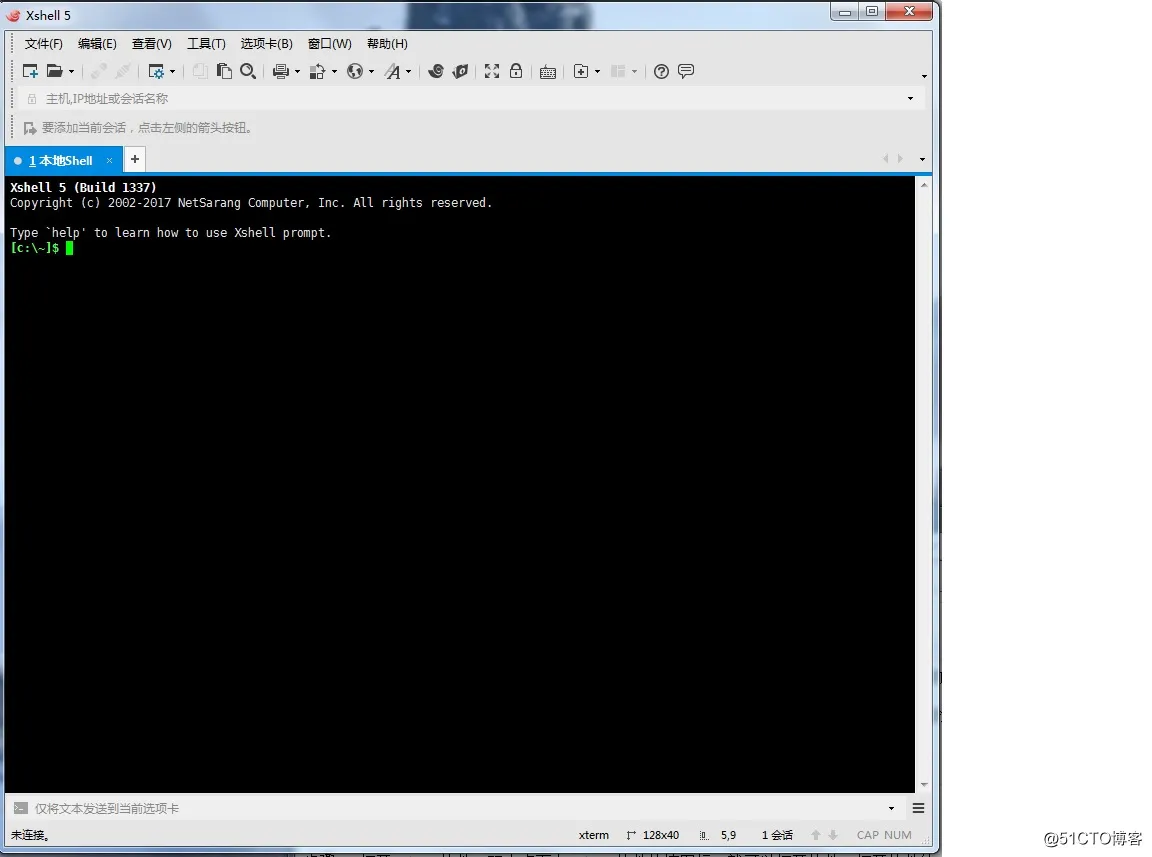Click the compose bar terminal icon
The image size is (1152, 857).
pyautogui.click(x=21, y=808)
